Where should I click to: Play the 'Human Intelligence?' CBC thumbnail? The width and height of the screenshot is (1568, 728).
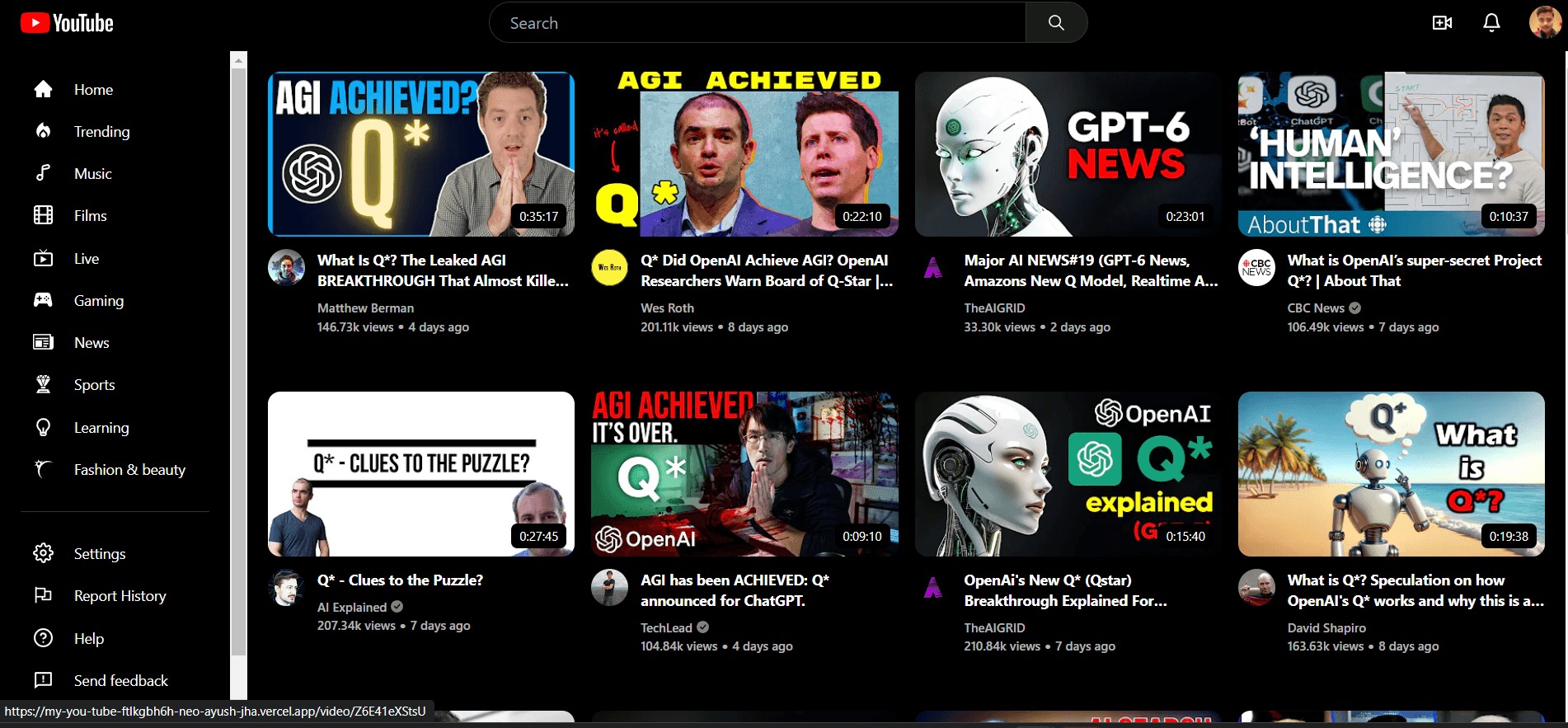(1392, 154)
